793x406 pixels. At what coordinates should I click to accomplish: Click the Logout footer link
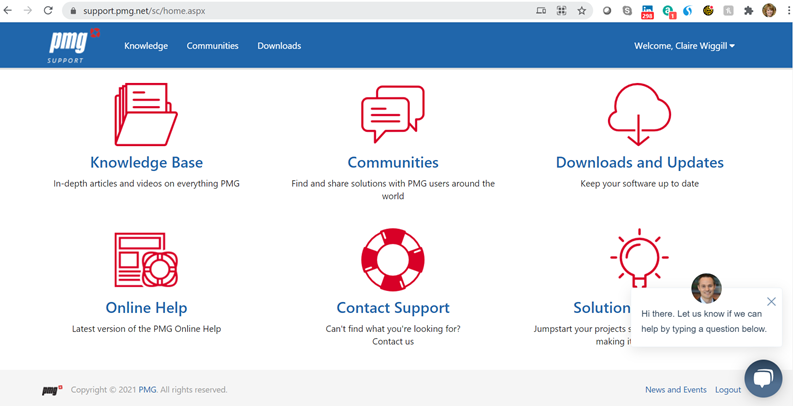click(x=728, y=390)
